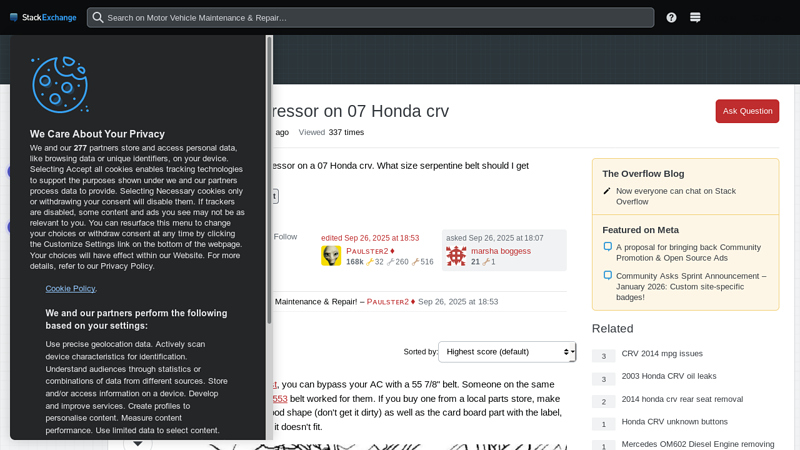
Task: Open '2003 Honda CRV oil leaks' related question
Action: pos(668,376)
